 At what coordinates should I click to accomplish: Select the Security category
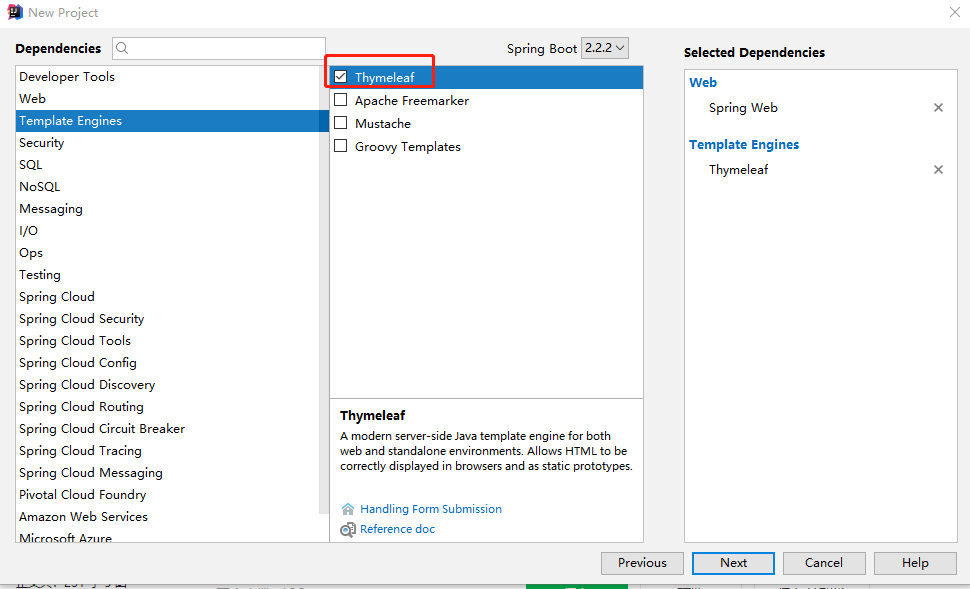tap(42, 143)
